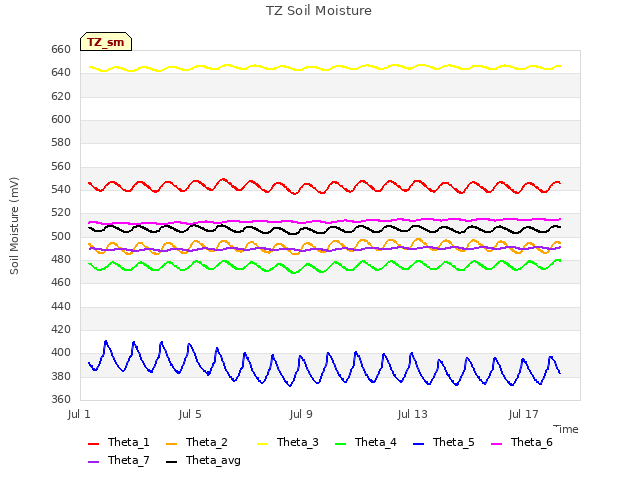Image resolution: width=640 pixels, height=480 pixels.
Task: Click the chart title TZ Soil Moisture
Action: point(319,11)
